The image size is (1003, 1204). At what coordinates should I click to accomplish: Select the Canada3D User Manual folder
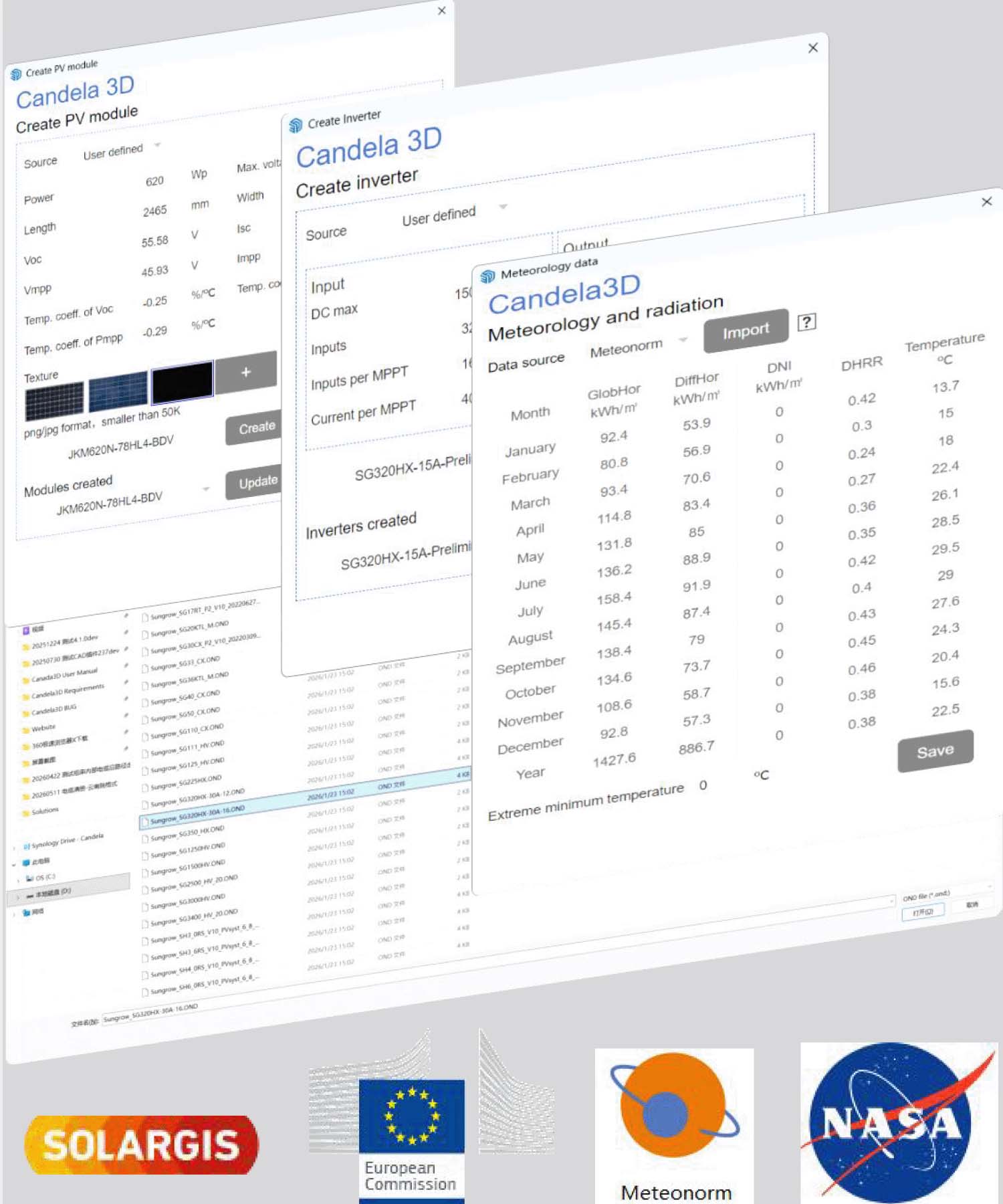[64, 674]
